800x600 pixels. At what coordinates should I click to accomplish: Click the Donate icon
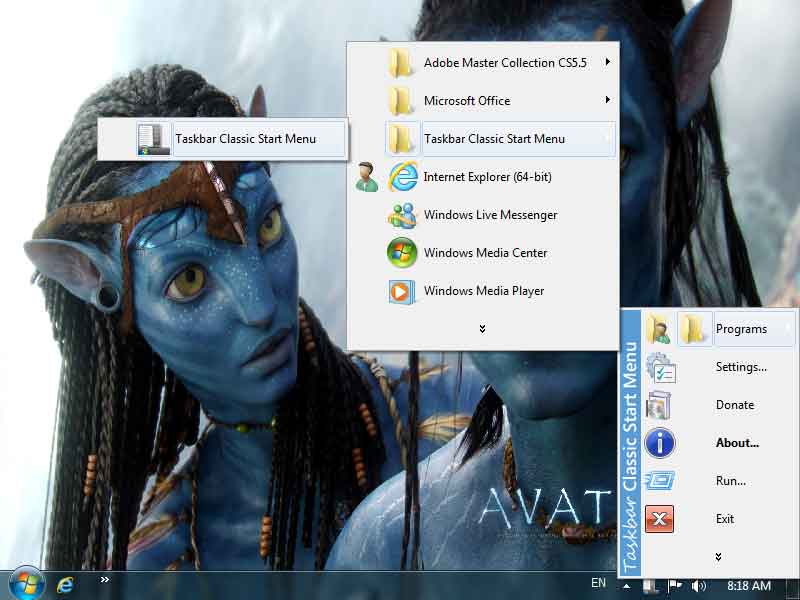click(x=659, y=405)
